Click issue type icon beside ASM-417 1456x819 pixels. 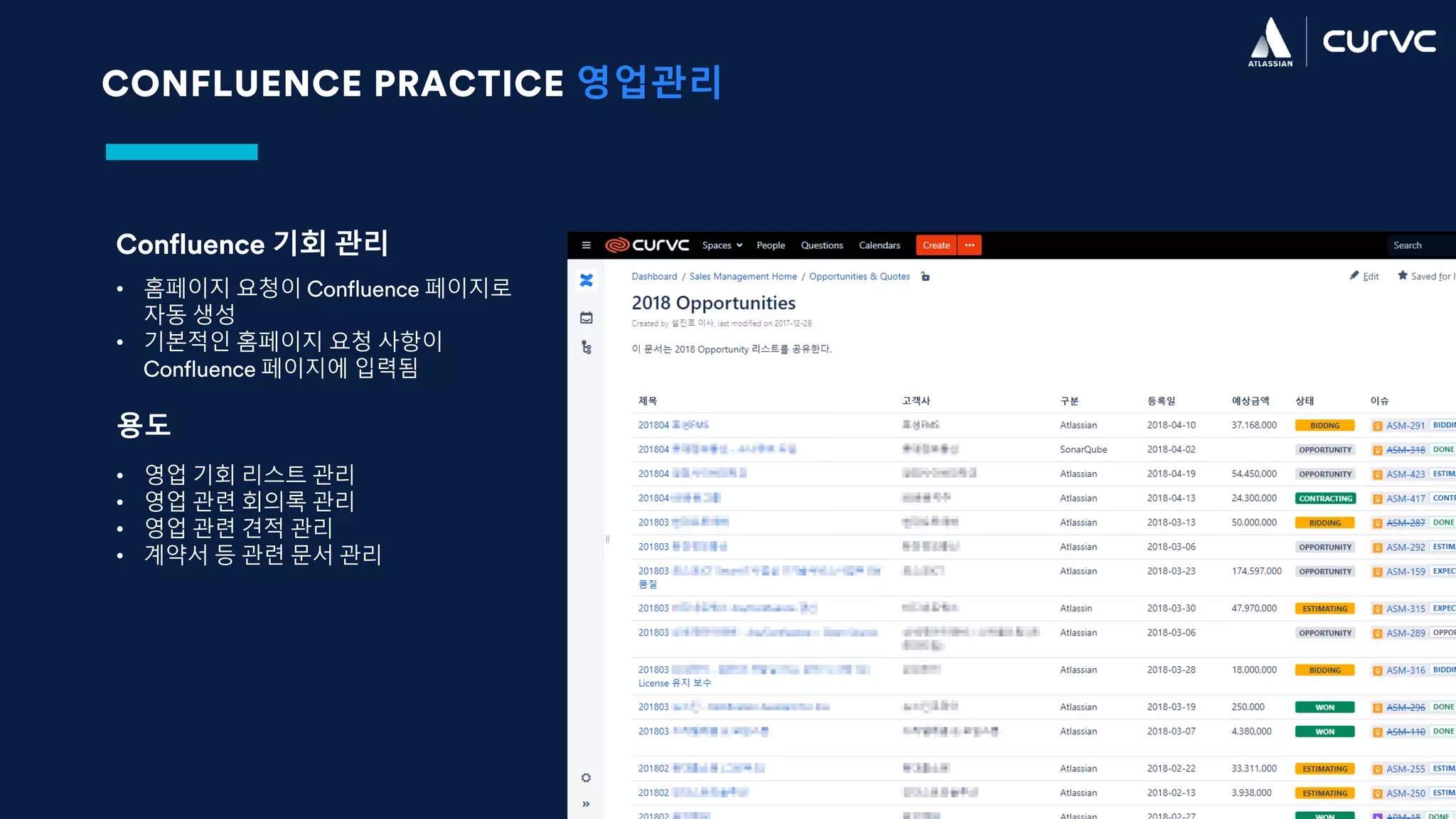click(1377, 498)
